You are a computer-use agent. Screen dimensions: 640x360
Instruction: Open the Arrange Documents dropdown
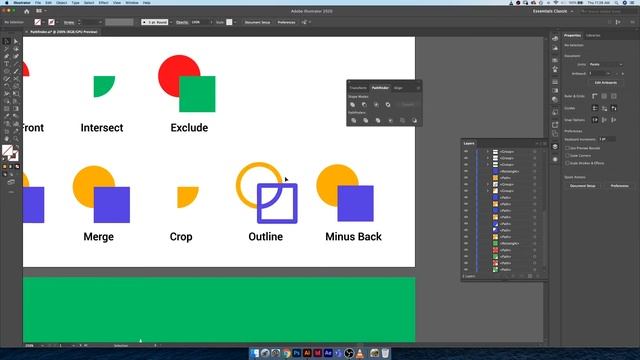click(41, 11)
